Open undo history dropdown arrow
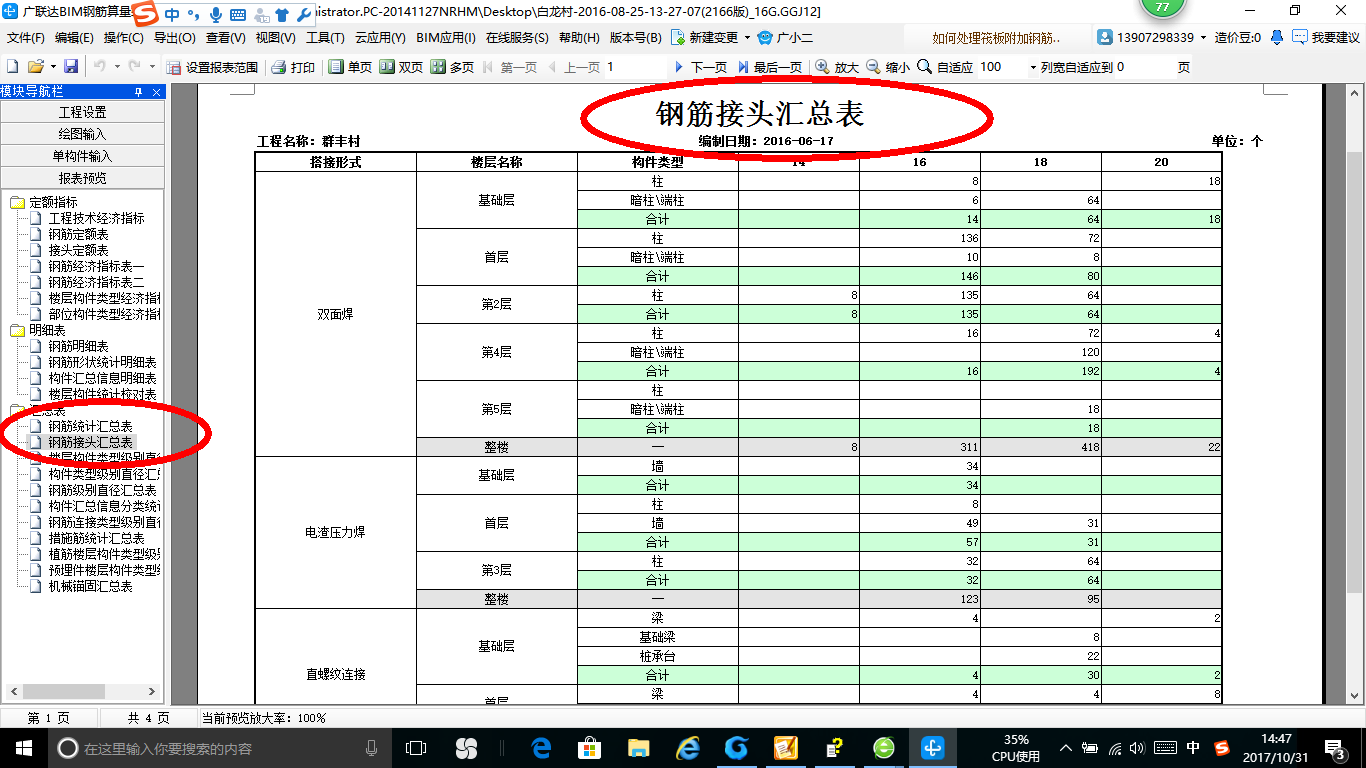1366x768 pixels. [115, 67]
